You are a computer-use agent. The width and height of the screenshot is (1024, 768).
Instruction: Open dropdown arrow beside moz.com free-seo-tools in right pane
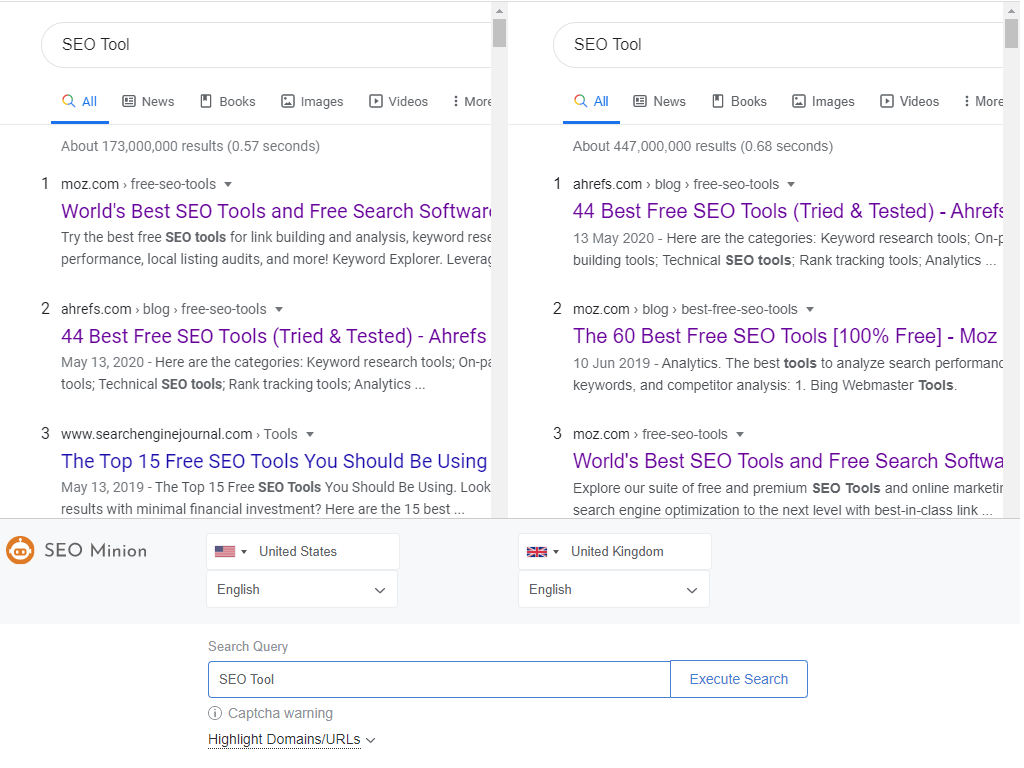tap(740, 434)
